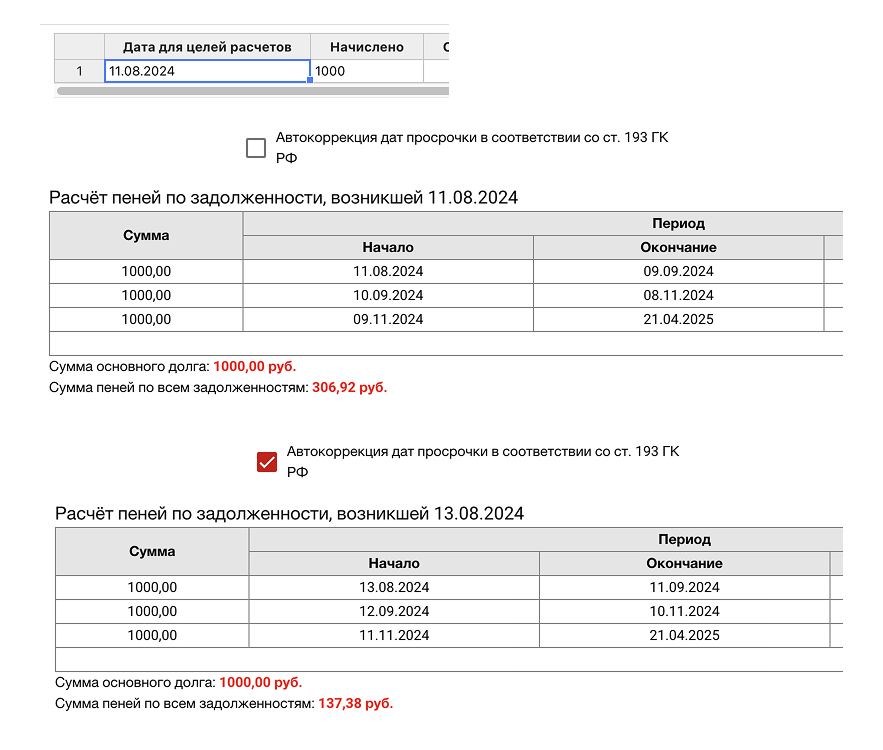This screenshot has width=883, height=750.
Task: Click the Начало header in the 11.08.2024 table
Action: coord(388,247)
